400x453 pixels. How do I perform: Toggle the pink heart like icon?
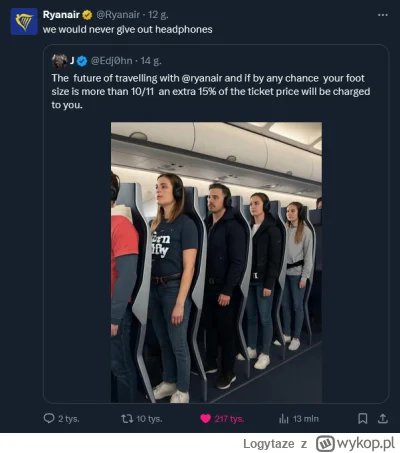point(205,419)
